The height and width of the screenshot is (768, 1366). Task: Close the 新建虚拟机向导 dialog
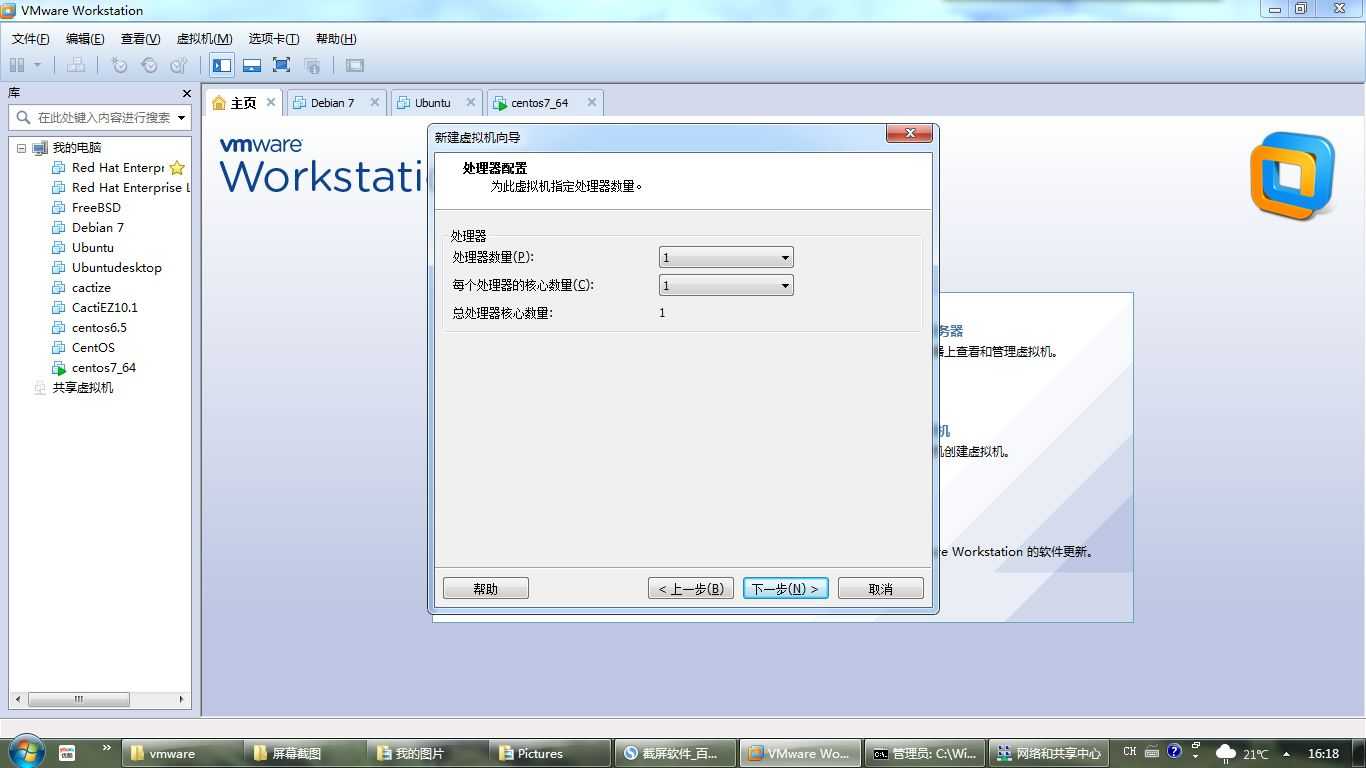pyautogui.click(x=909, y=133)
